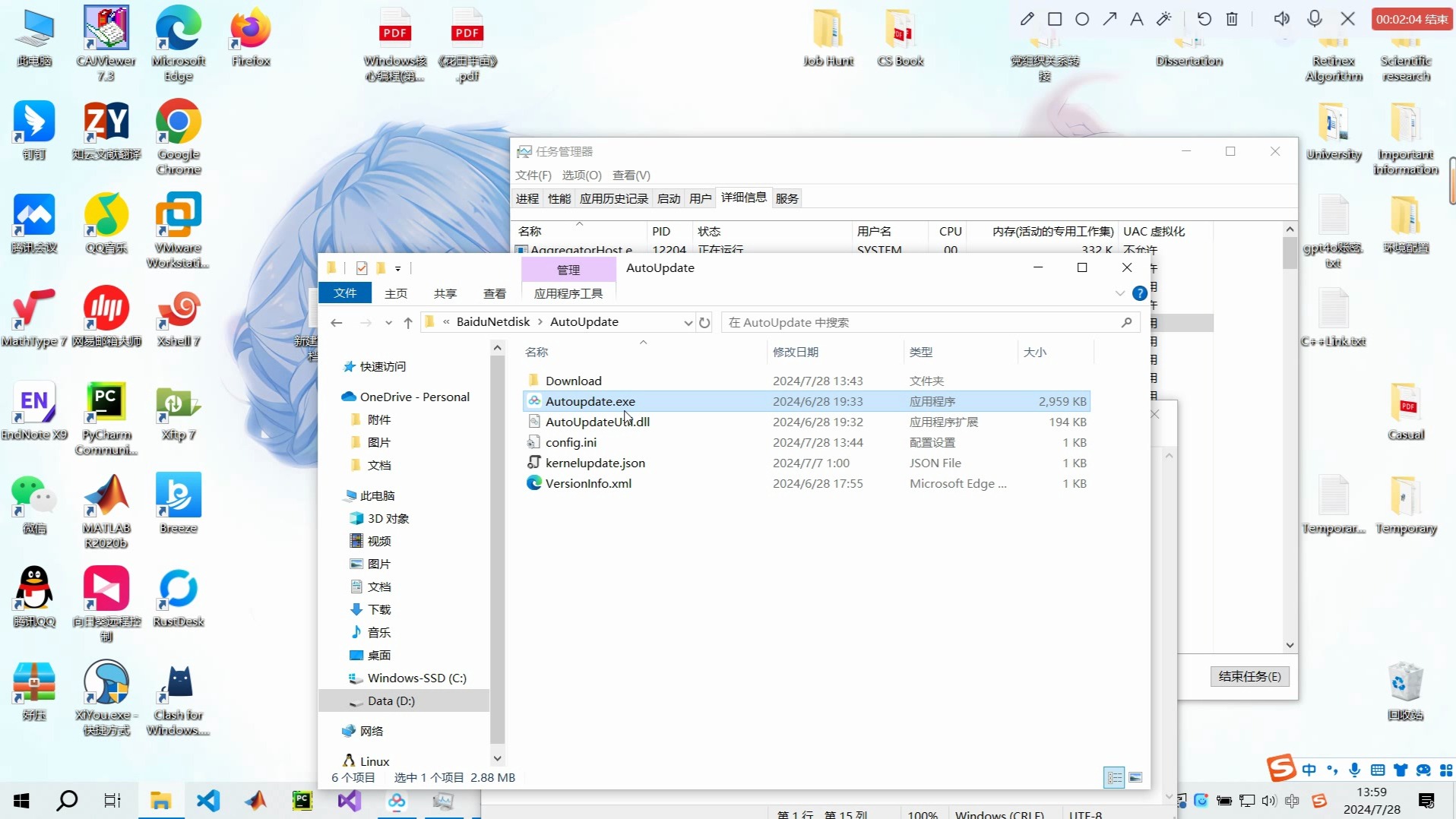Open 选项(O) menu in Task Manager

tap(581, 175)
